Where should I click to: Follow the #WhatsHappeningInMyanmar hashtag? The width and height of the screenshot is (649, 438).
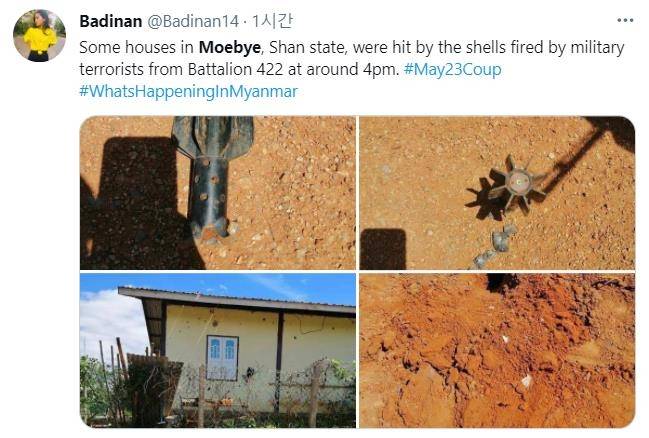coord(188,91)
